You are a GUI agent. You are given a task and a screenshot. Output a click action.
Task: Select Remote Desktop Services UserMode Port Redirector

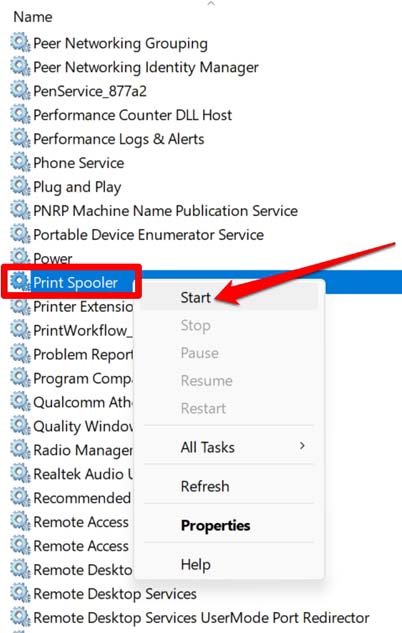point(201,618)
